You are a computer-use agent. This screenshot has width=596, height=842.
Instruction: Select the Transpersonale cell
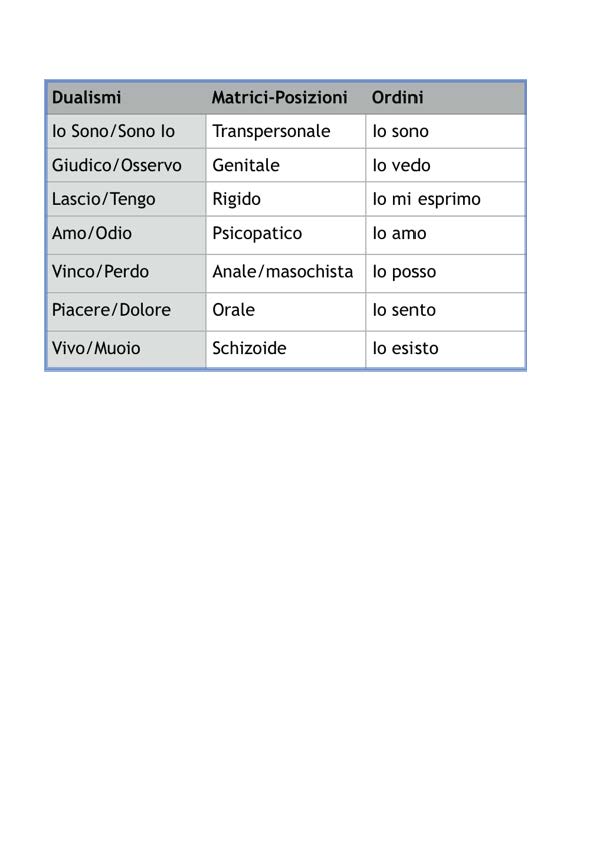286,131
